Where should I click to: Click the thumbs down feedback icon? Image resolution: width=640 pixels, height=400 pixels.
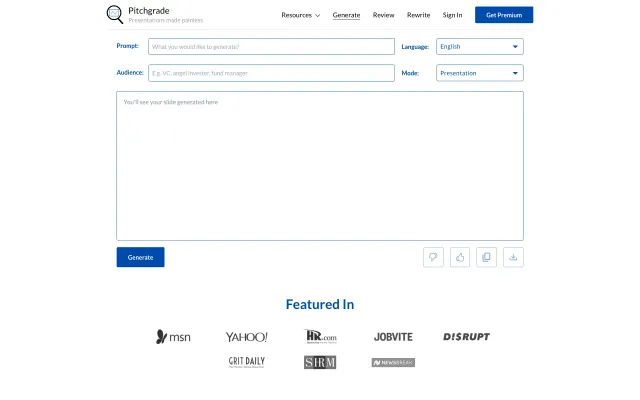[x=433, y=257]
